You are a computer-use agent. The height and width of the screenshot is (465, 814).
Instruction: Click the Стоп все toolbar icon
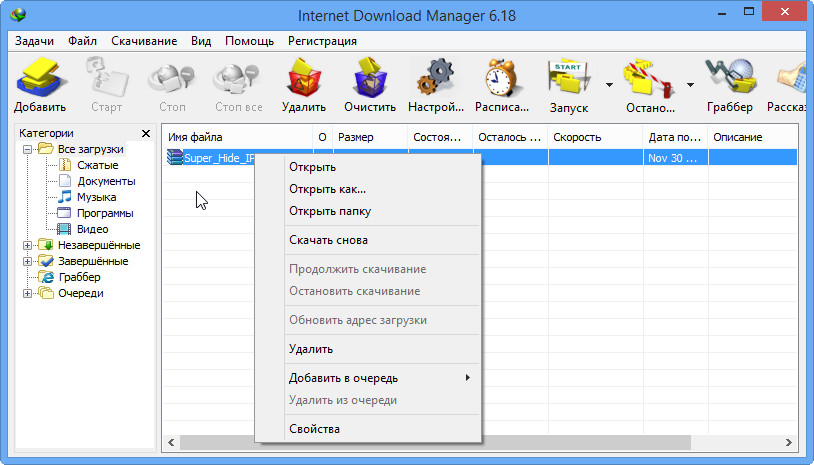pos(237,79)
